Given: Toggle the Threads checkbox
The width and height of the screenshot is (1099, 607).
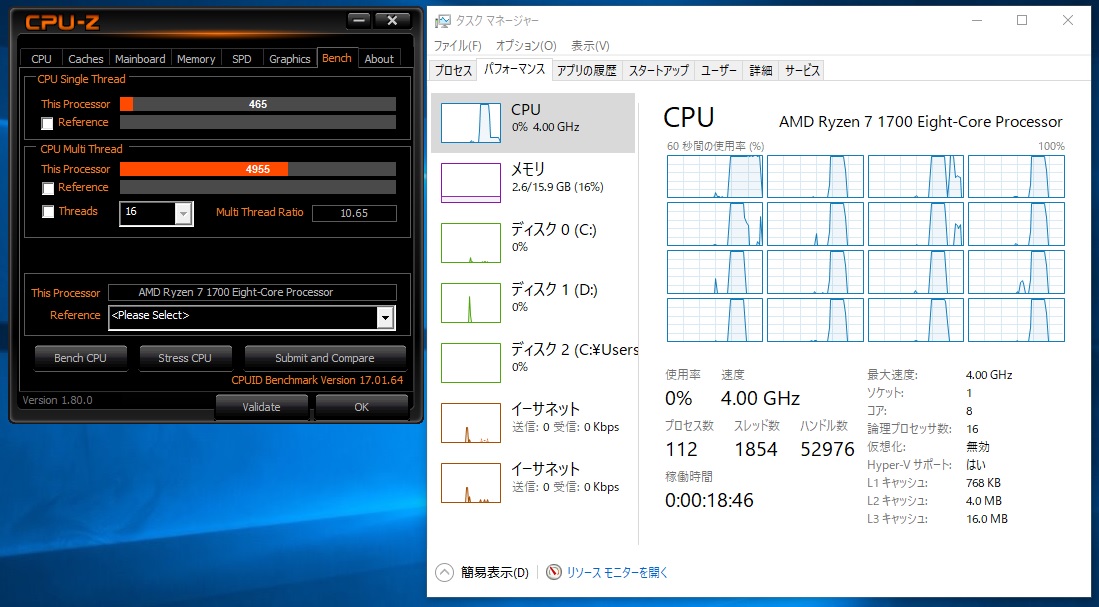Looking at the screenshot, I should [x=47, y=212].
